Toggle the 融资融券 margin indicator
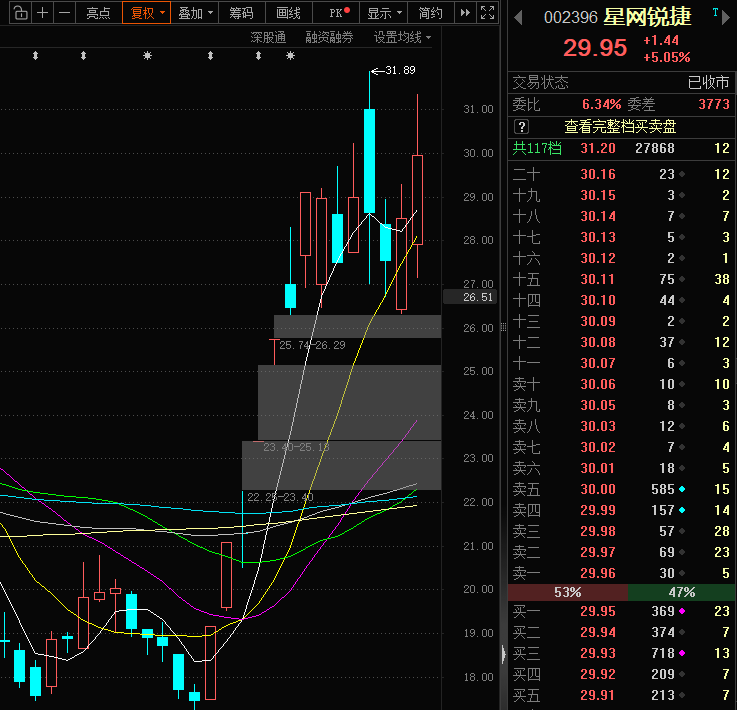Screen dimensions: 737x710 click(x=329, y=38)
